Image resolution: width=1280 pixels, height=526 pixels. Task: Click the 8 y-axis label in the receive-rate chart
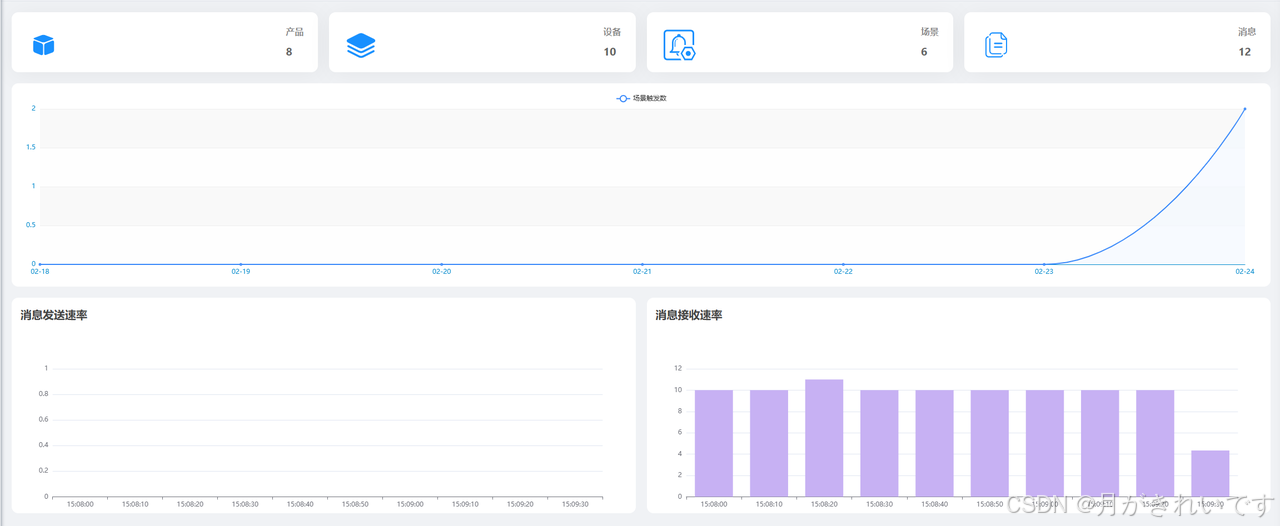point(680,411)
